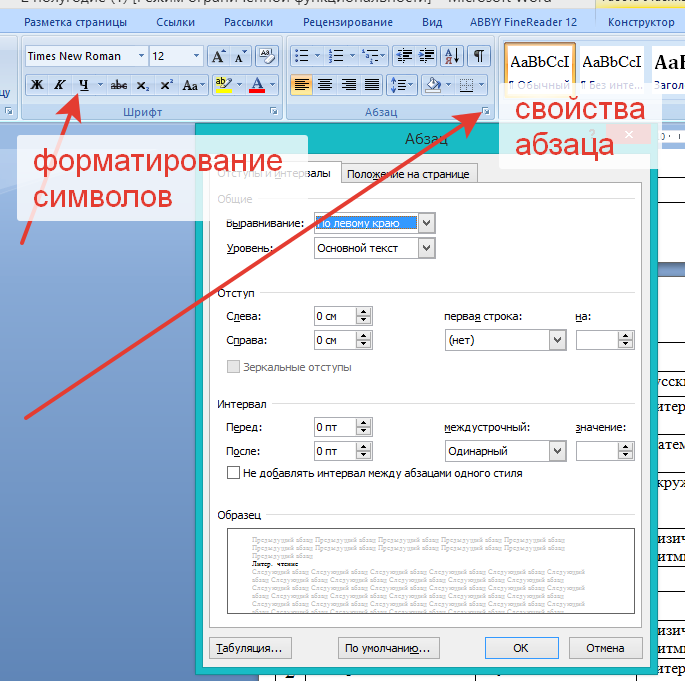The height and width of the screenshot is (681, 685).
Task: Open line spacing options
Action: click(401, 85)
